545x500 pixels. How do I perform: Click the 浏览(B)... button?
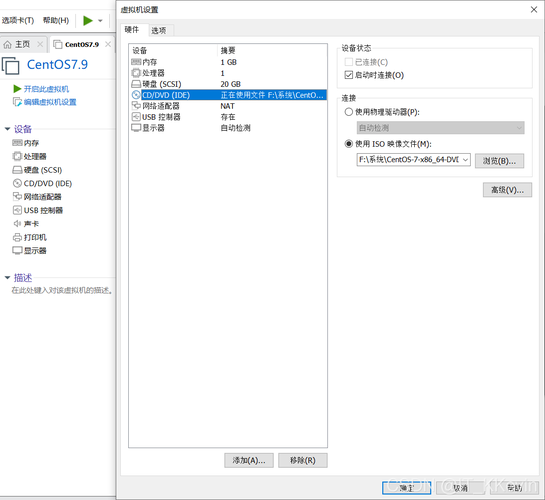coord(499,161)
